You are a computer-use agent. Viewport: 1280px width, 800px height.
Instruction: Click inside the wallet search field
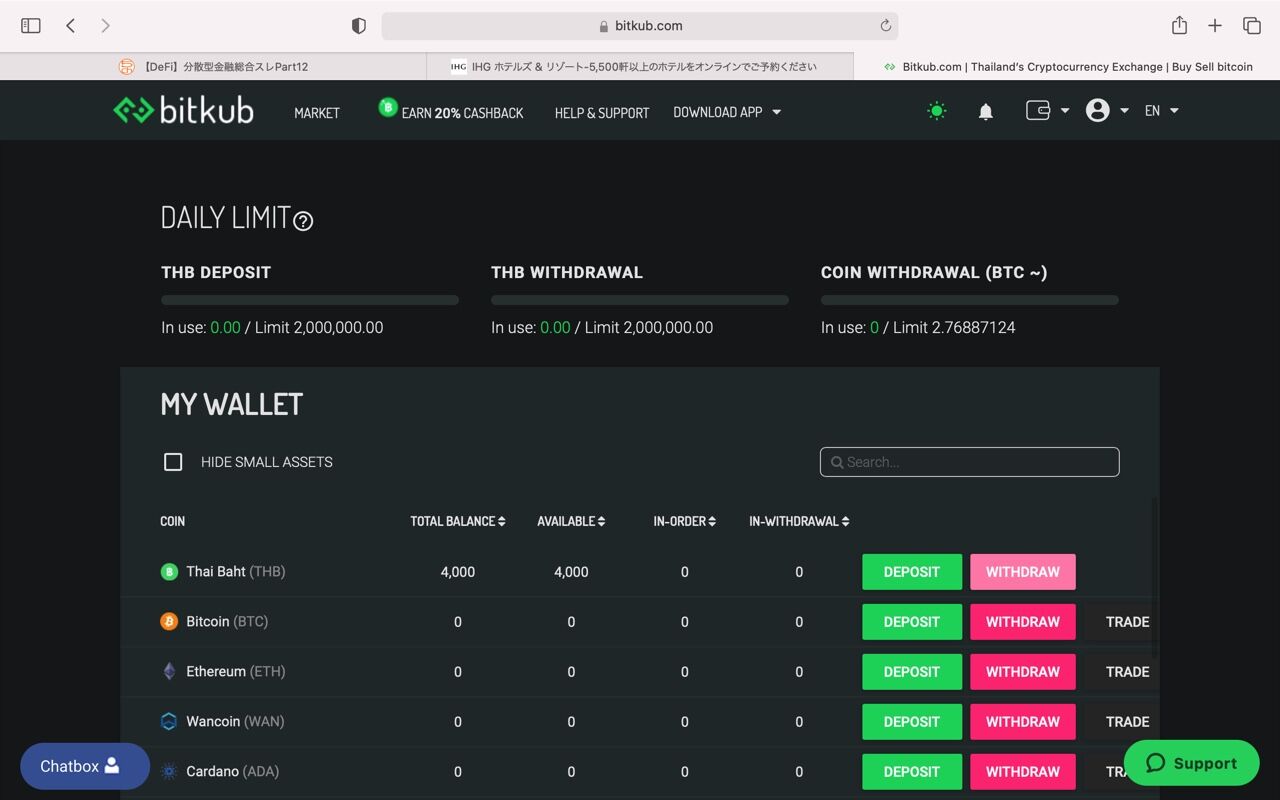[968, 462]
